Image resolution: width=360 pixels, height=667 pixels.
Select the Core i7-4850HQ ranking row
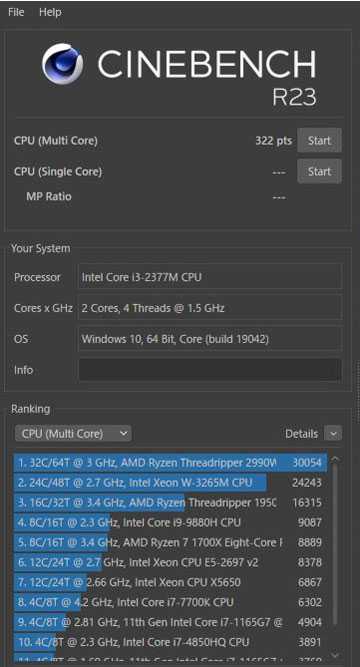[x=170, y=642]
